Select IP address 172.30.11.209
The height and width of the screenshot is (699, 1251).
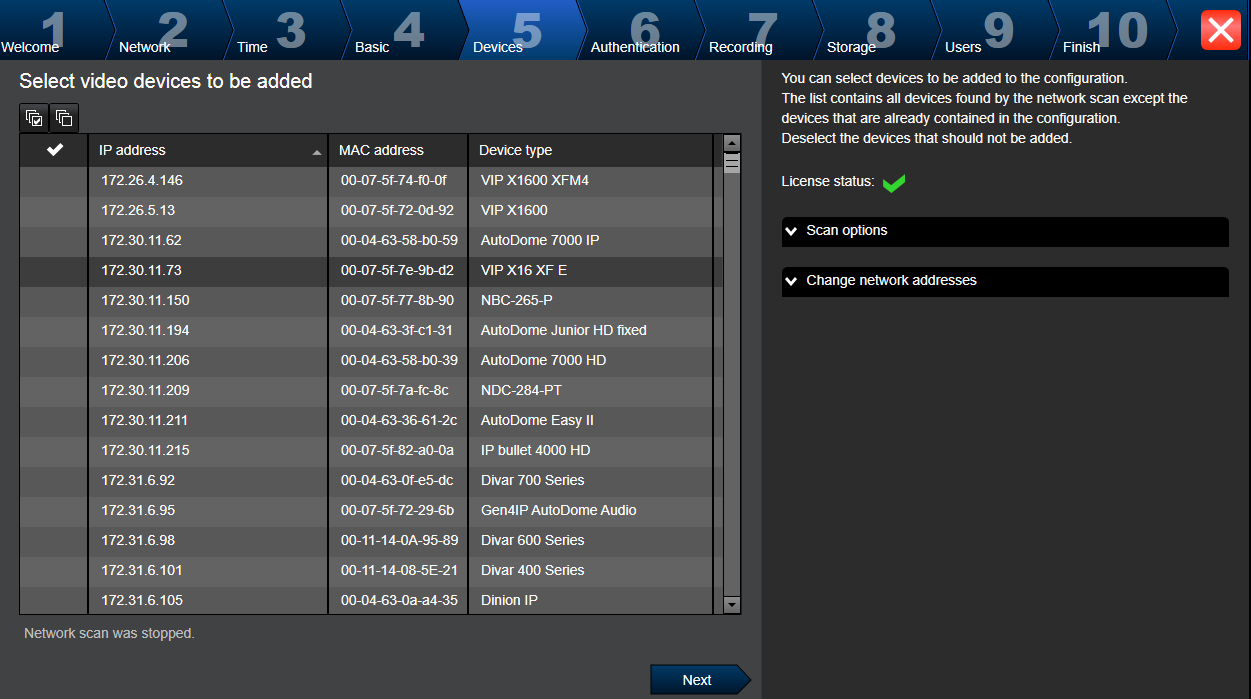(x=145, y=391)
